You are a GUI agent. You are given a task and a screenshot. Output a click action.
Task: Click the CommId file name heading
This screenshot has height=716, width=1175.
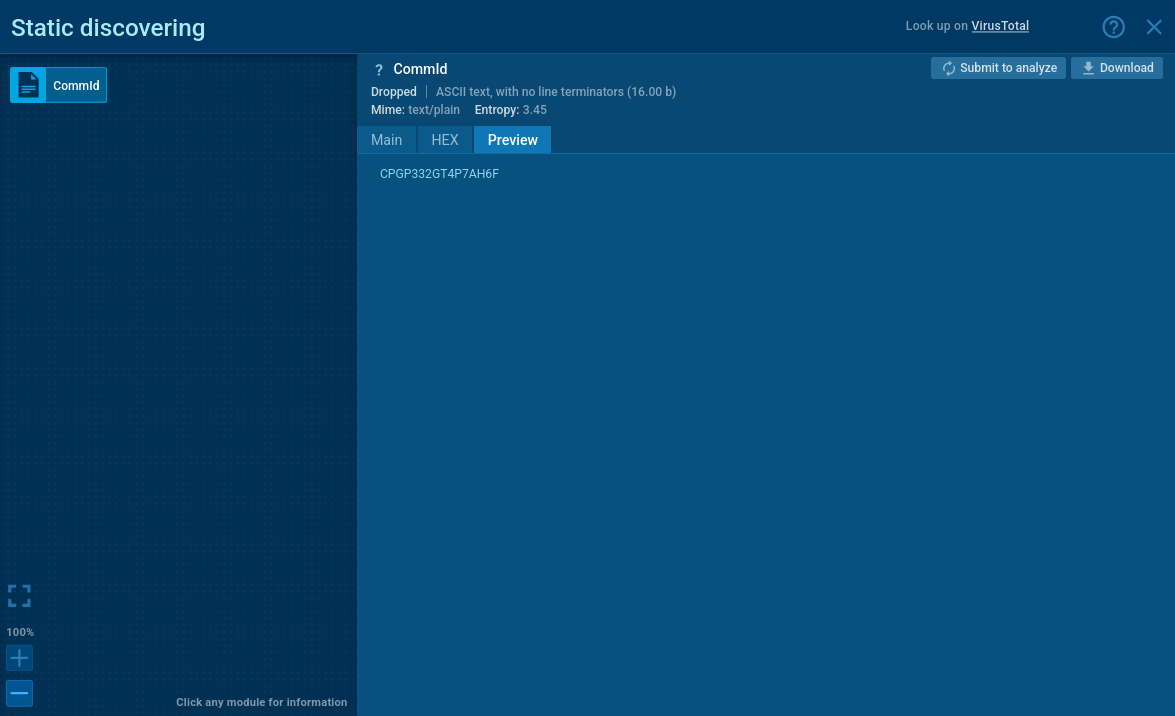pyautogui.click(x=420, y=69)
